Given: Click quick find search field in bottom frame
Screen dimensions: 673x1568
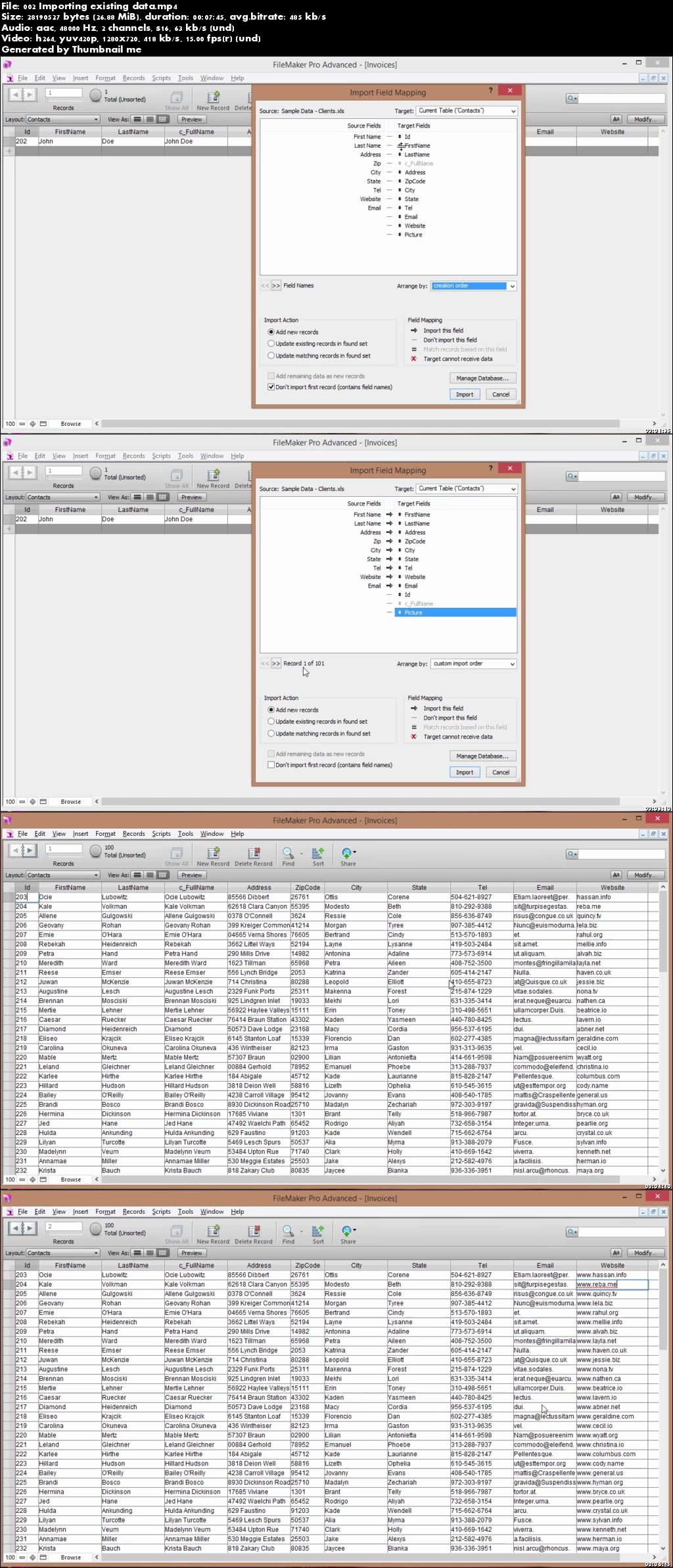Looking at the screenshot, I should click(623, 1232).
